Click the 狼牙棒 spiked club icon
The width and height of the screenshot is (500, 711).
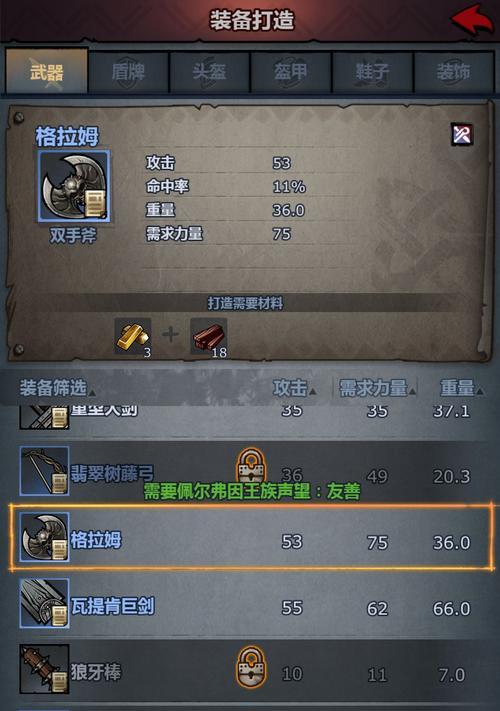[x=44, y=669]
